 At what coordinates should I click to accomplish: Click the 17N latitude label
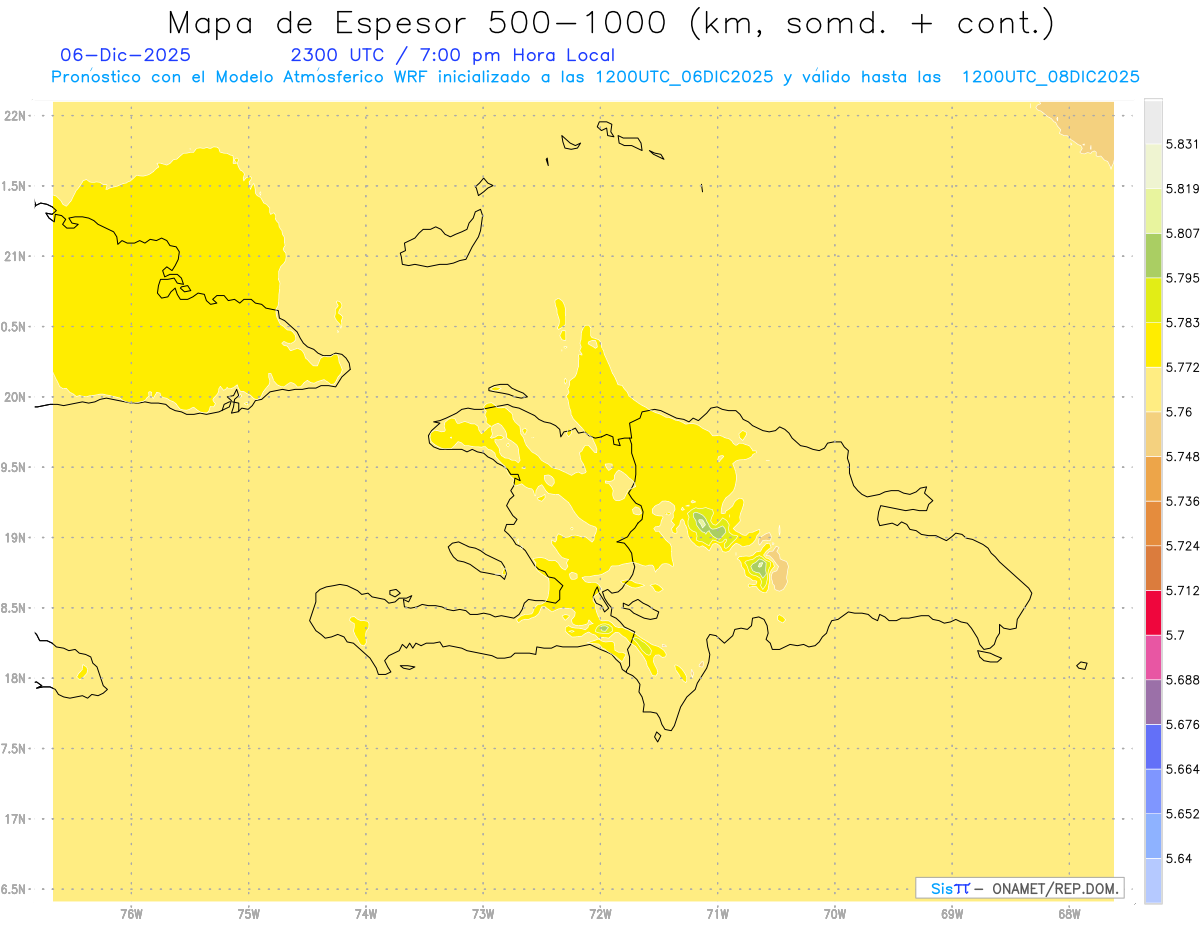click(x=15, y=820)
